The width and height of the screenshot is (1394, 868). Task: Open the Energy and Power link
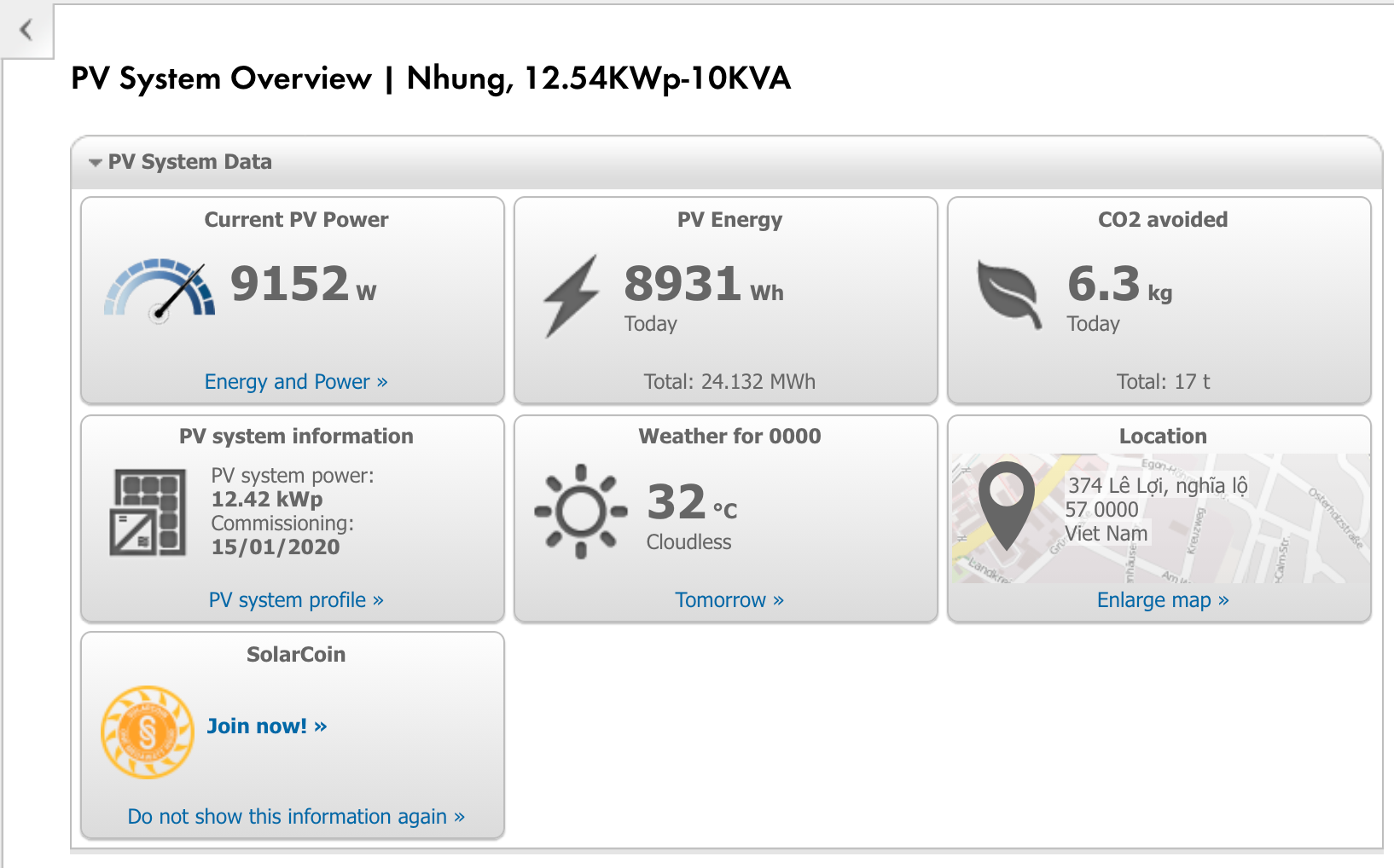point(296,382)
